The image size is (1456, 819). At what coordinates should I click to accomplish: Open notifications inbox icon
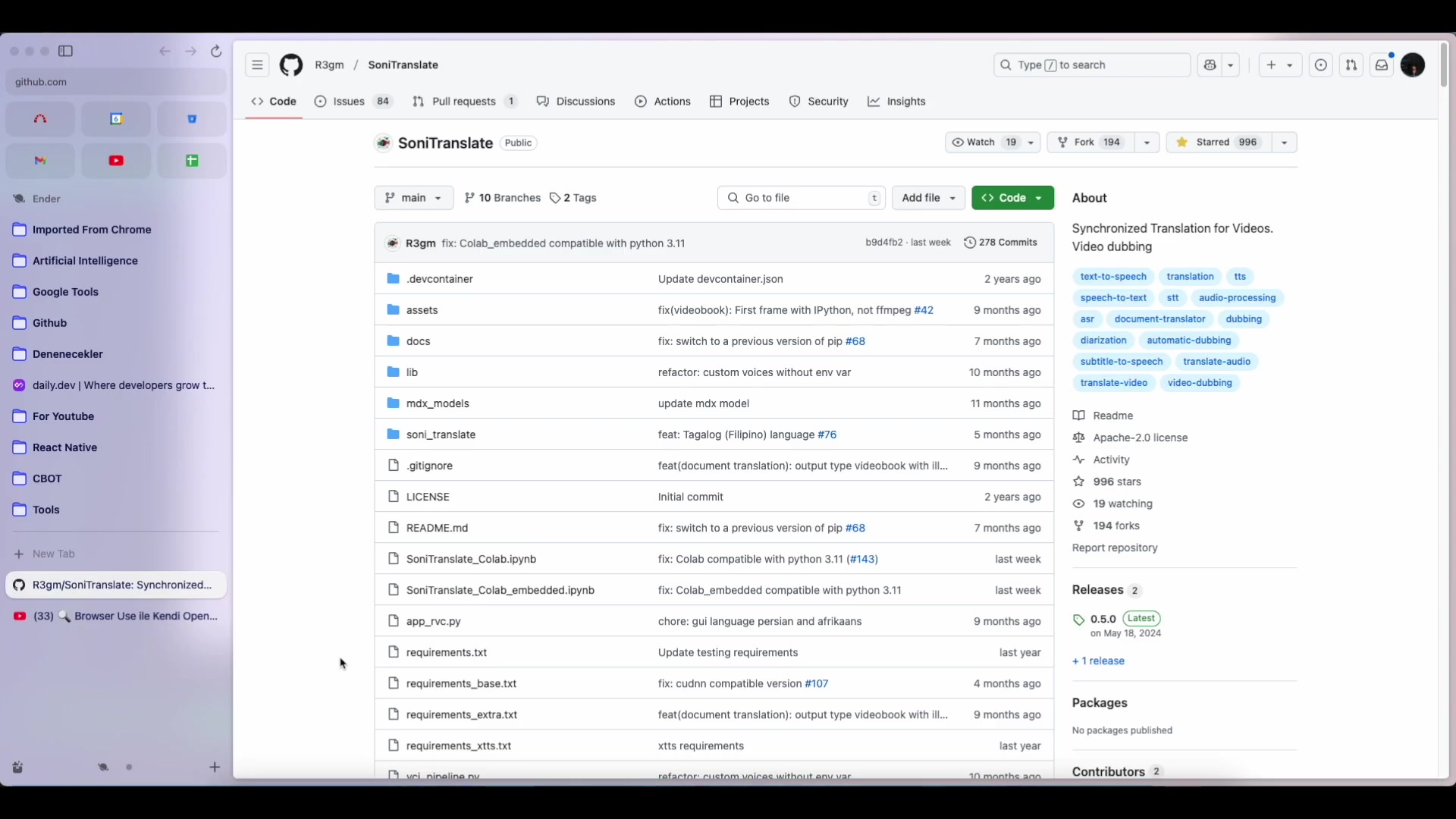(1382, 65)
